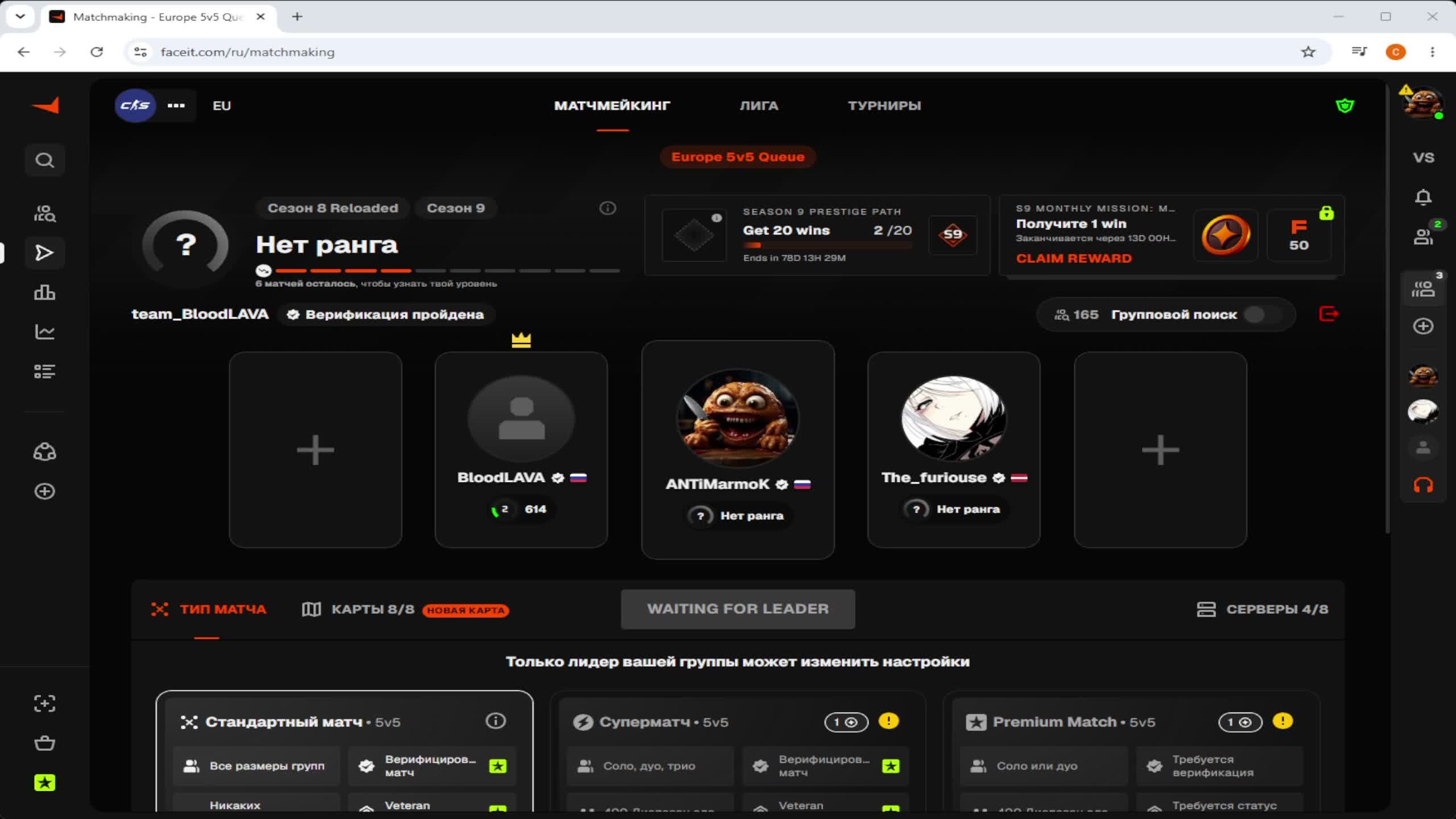This screenshot has height=819, width=1456.
Task: Click the green anti-cheat shield icon
Action: (x=1345, y=106)
